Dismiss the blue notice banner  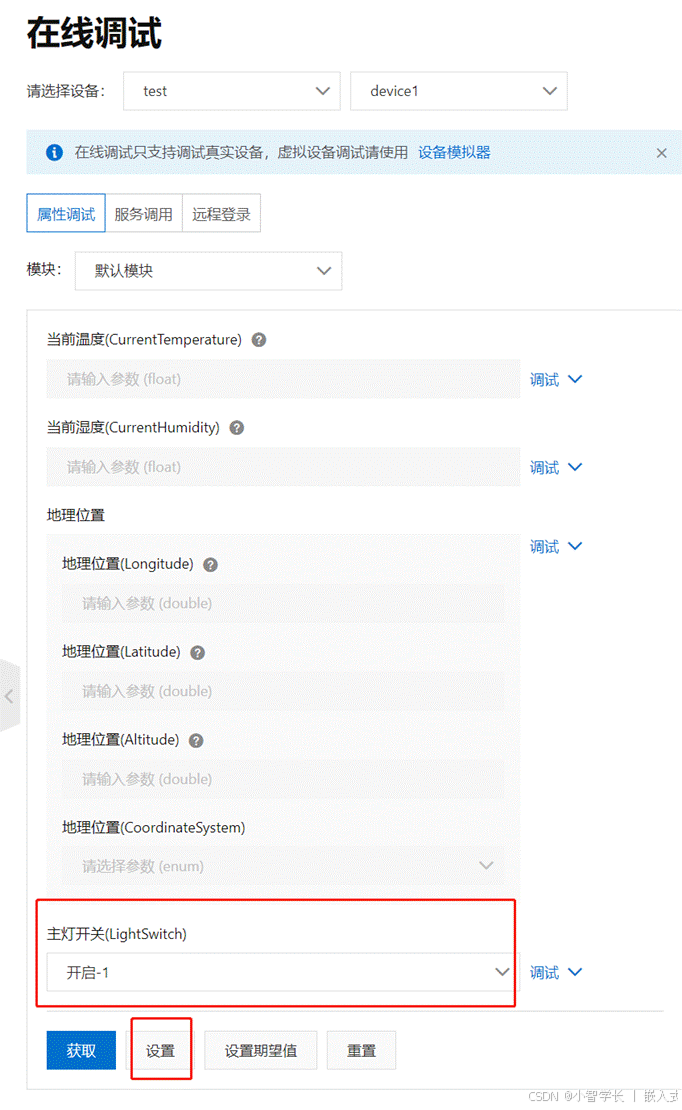[661, 153]
